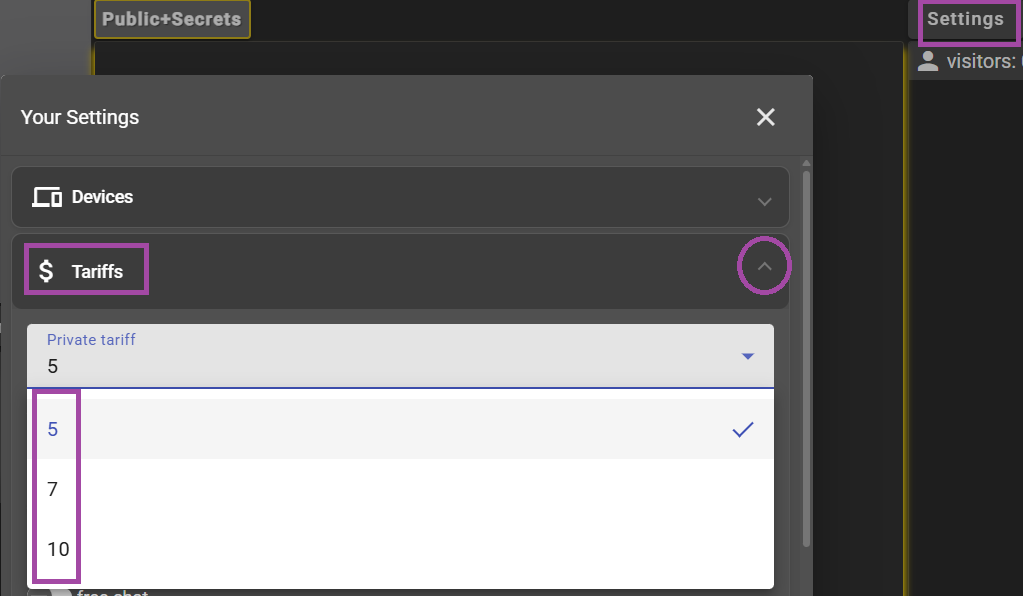
Task: Click the Devices section label
Action: [x=102, y=197]
